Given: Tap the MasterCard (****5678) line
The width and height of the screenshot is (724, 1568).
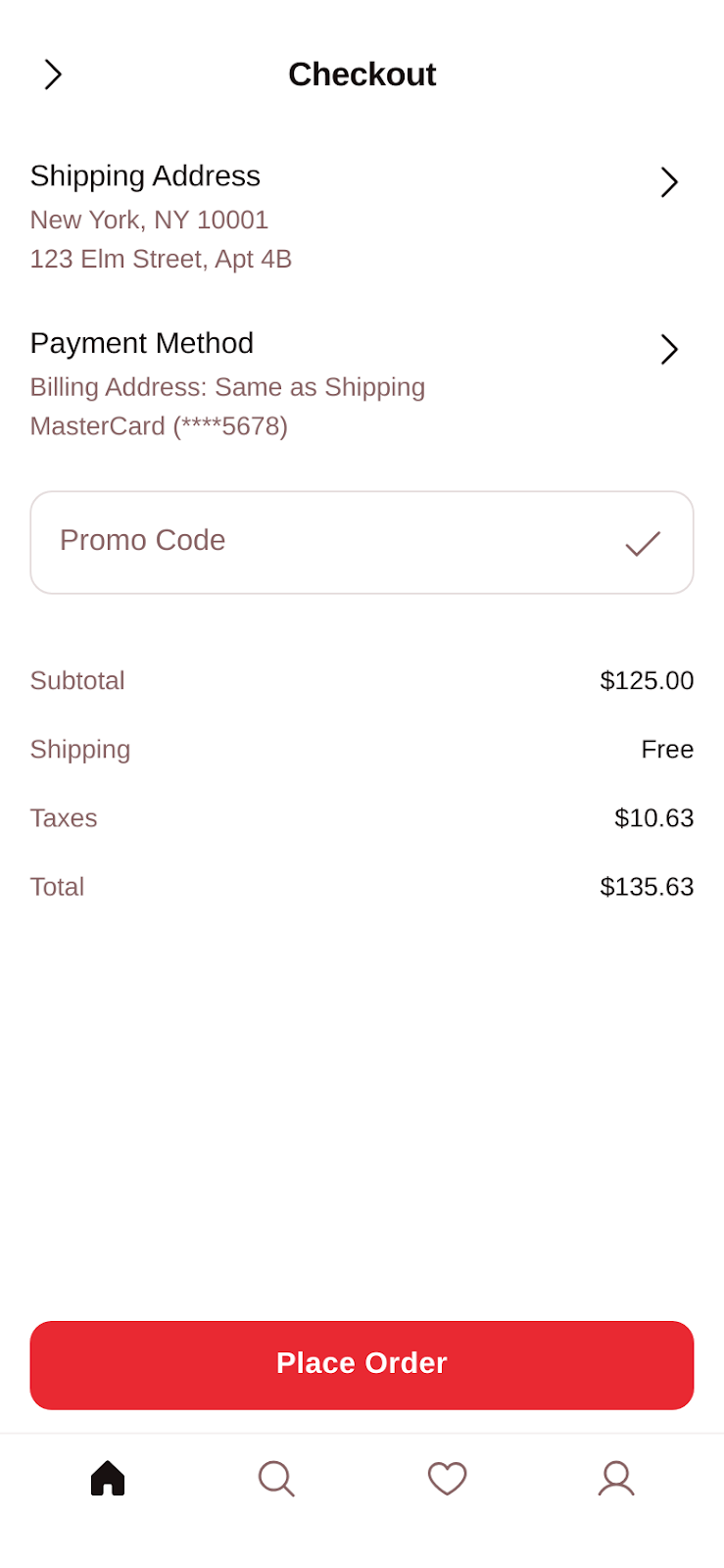Looking at the screenshot, I should pyautogui.click(x=159, y=426).
